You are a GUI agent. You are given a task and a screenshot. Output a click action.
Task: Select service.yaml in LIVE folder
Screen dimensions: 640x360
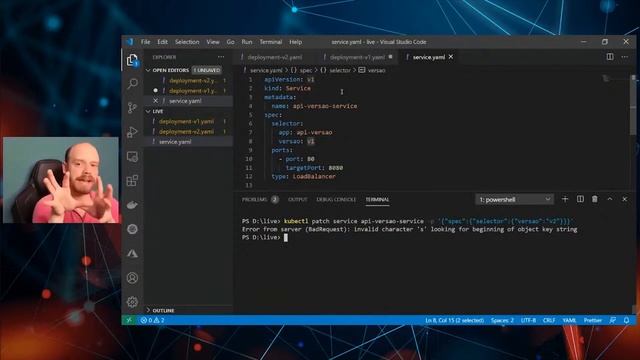coord(175,142)
